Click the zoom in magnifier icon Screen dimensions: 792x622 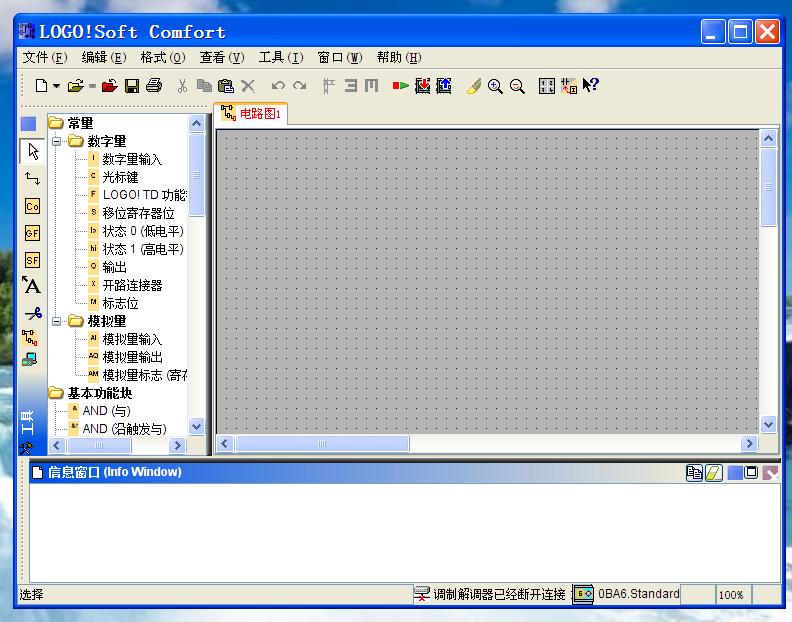pyautogui.click(x=495, y=87)
